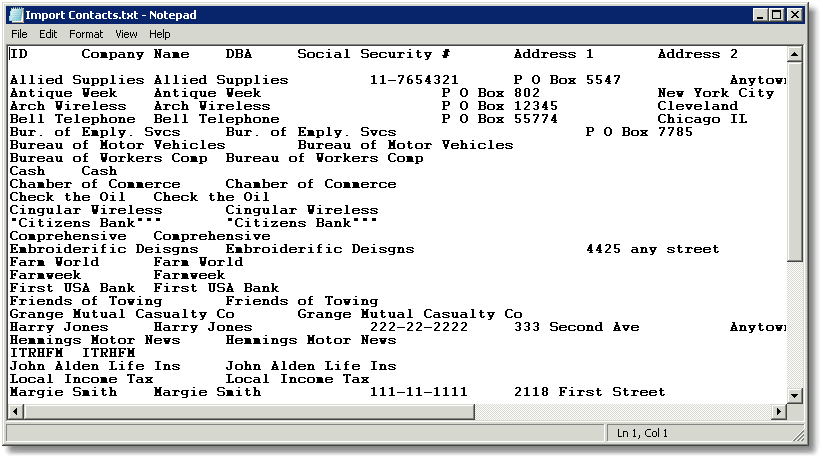The height and width of the screenshot is (460, 823).
Task: Click the Notepad icon in title bar
Action: point(16,15)
